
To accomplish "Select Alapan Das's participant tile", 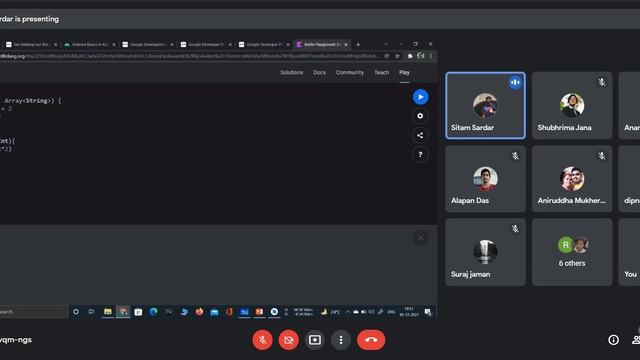I will pyautogui.click(x=485, y=179).
